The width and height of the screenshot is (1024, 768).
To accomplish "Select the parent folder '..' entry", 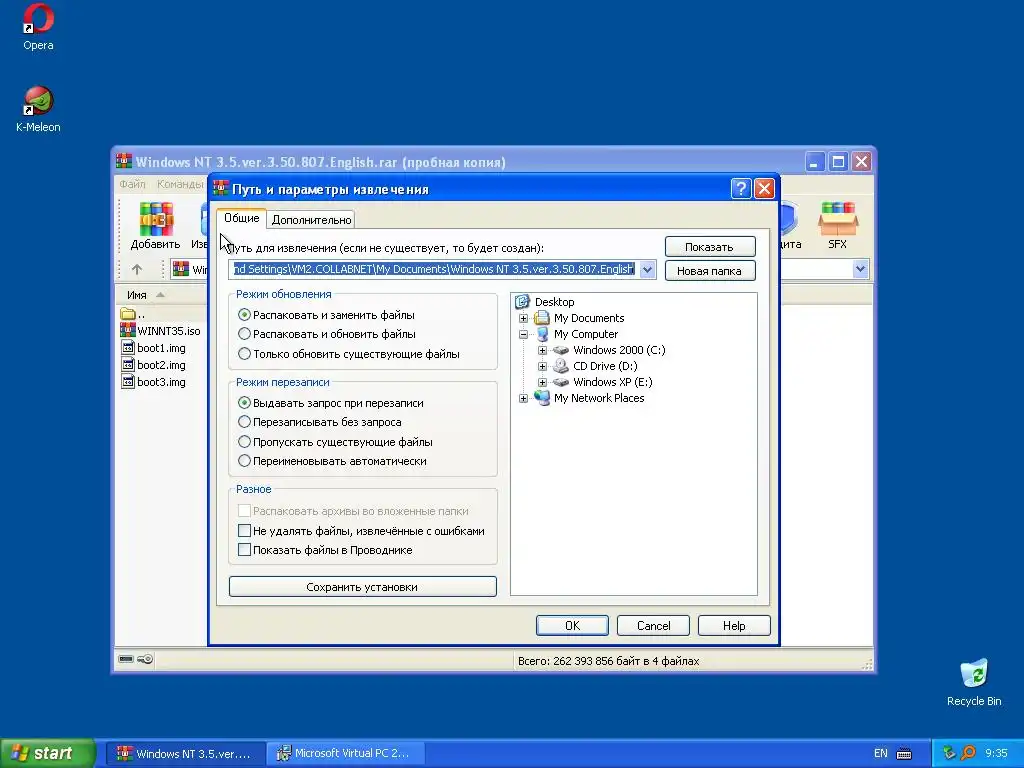I will (133, 314).
